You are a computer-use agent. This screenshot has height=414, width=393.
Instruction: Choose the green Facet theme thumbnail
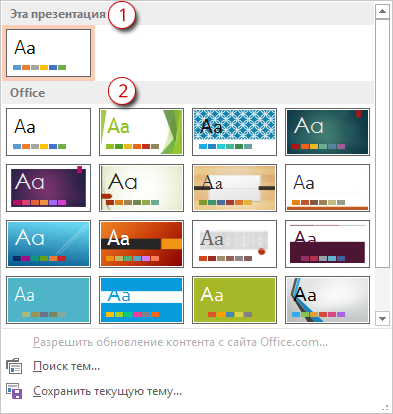pos(141,132)
